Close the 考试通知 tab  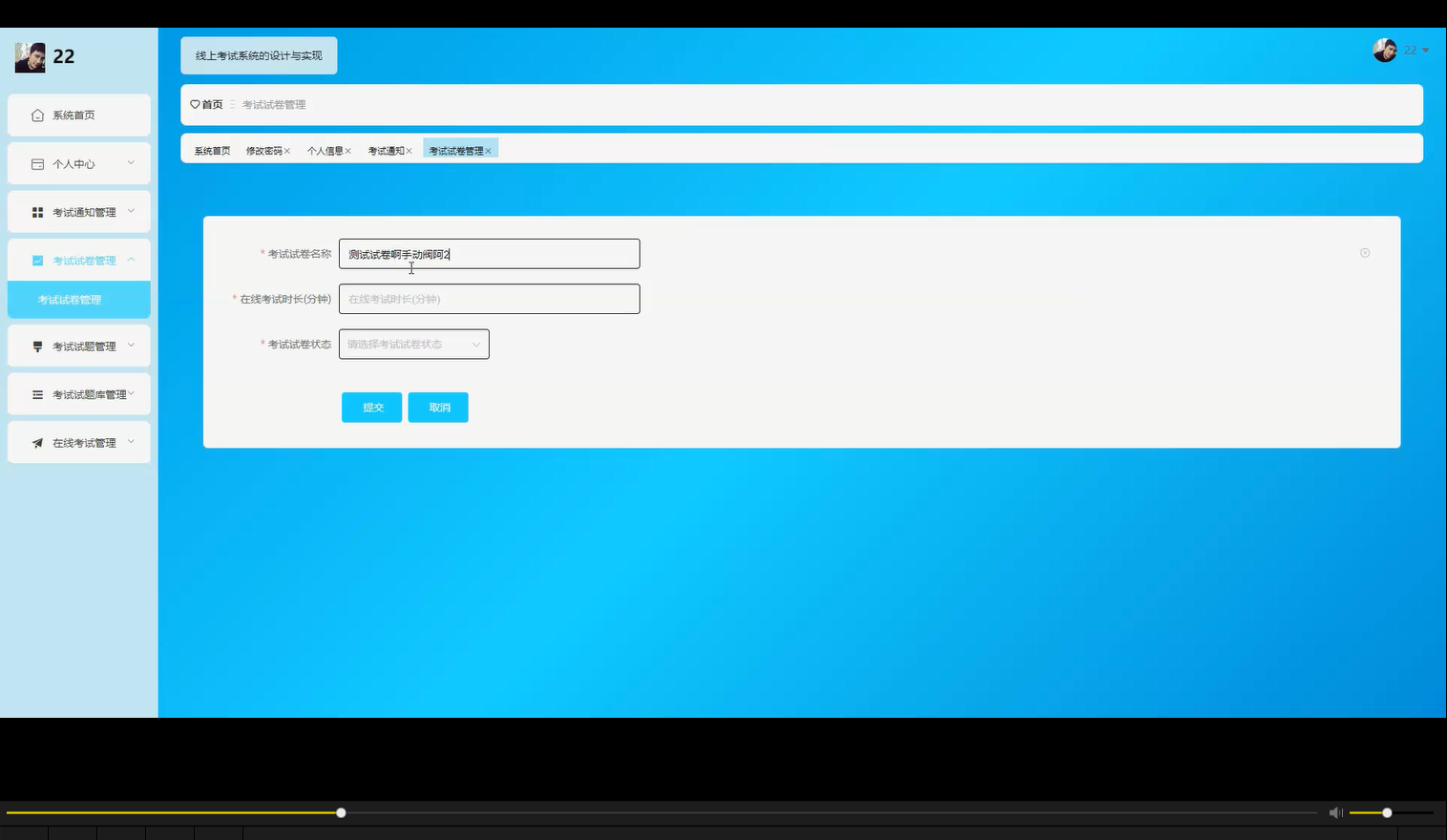(409, 151)
